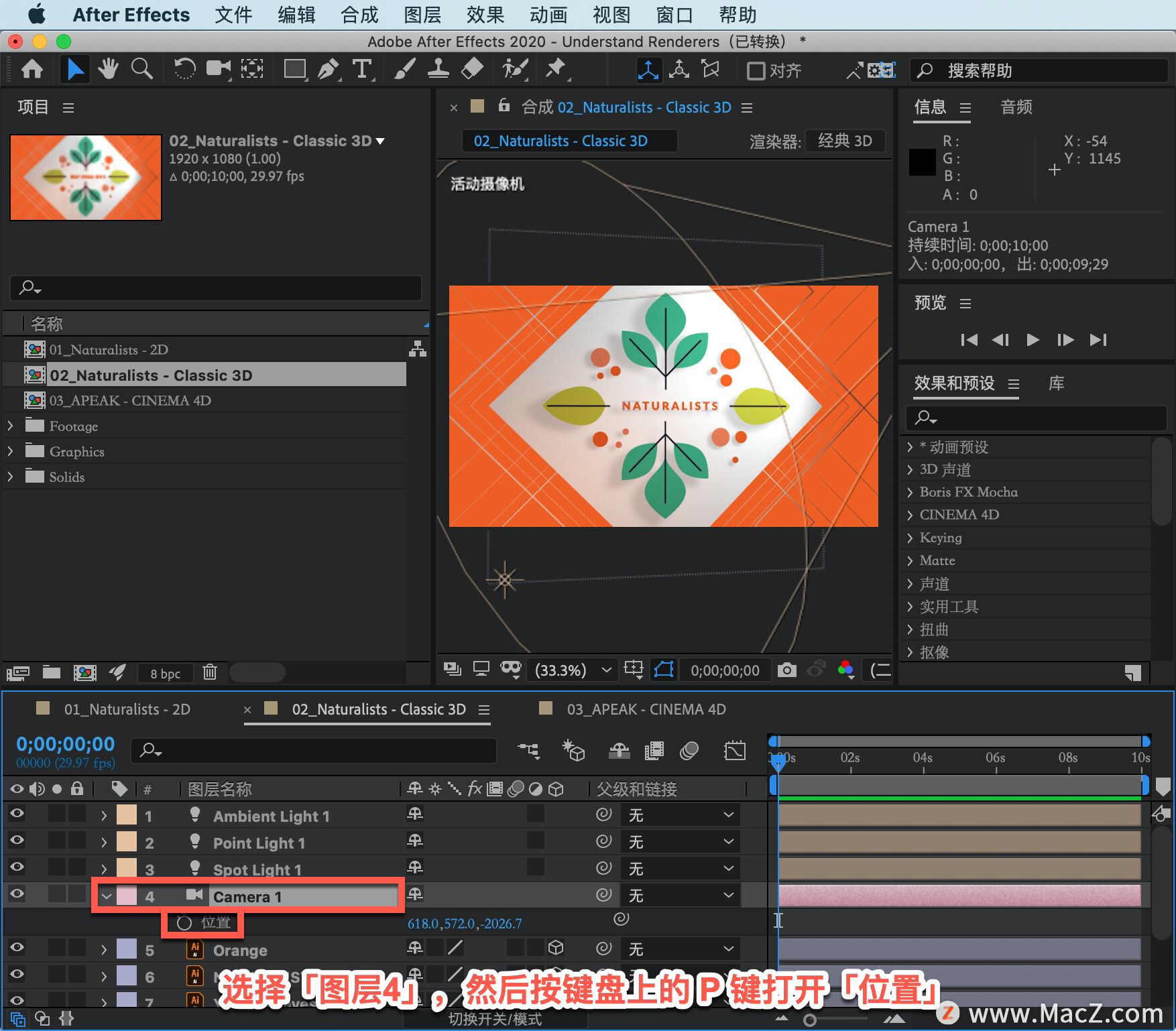This screenshot has width=1176, height=1031.
Task: Open the graph editor icon in timeline
Action: [734, 751]
